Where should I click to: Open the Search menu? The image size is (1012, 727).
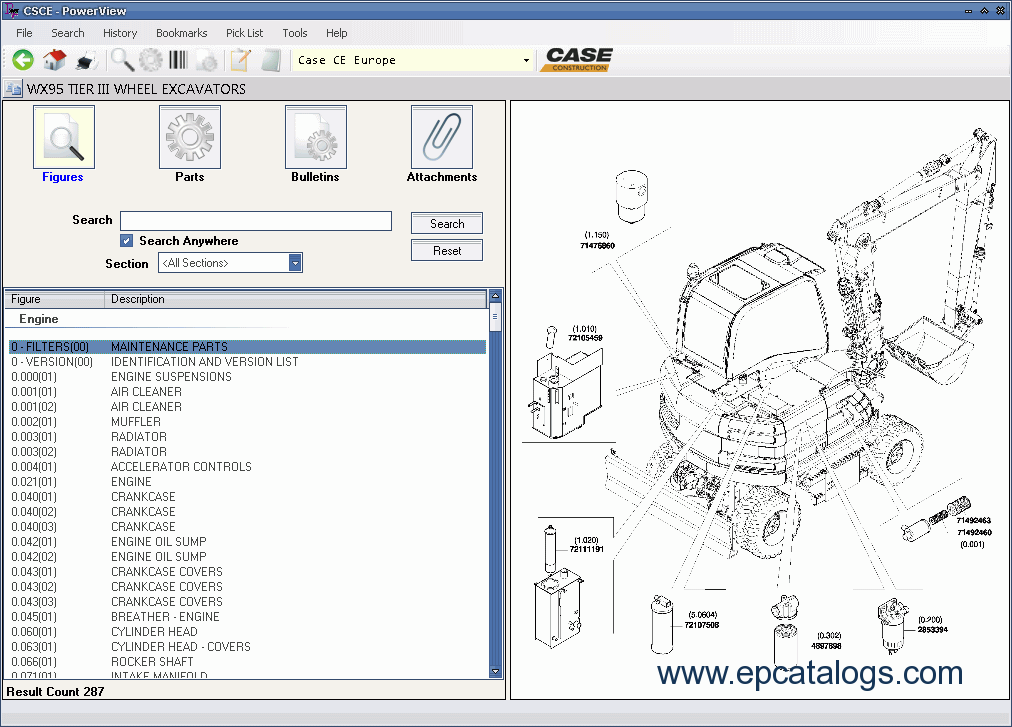(x=68, y=33)
